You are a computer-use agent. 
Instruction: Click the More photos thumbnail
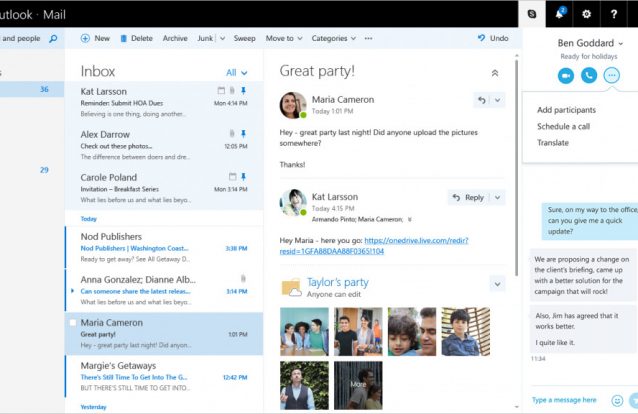[x=357, y=383]
